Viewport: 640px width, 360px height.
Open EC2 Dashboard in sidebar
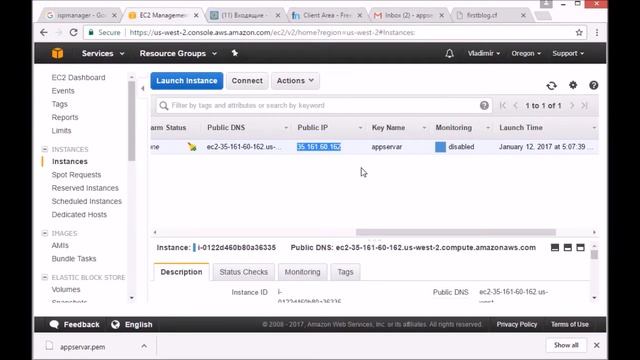point(78,78)
